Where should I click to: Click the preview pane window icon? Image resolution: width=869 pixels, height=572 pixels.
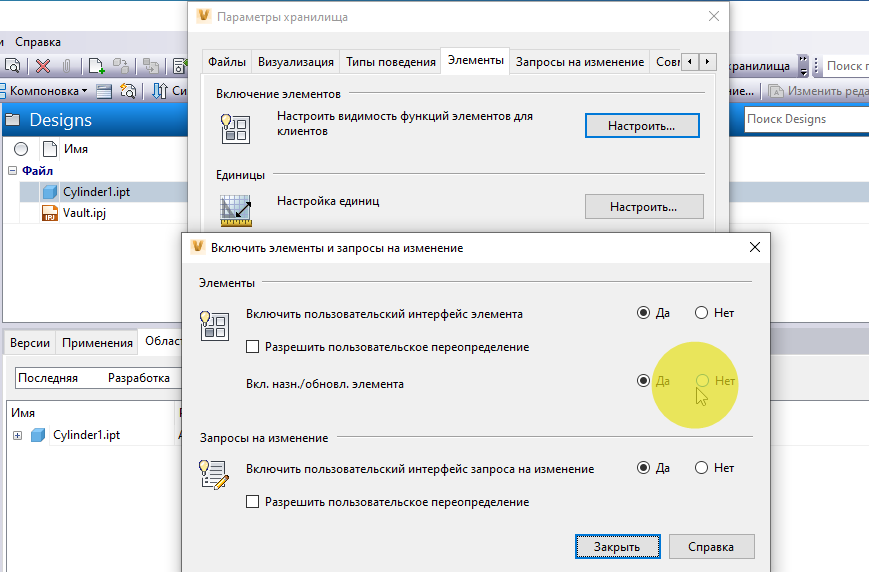coord(104,91)
